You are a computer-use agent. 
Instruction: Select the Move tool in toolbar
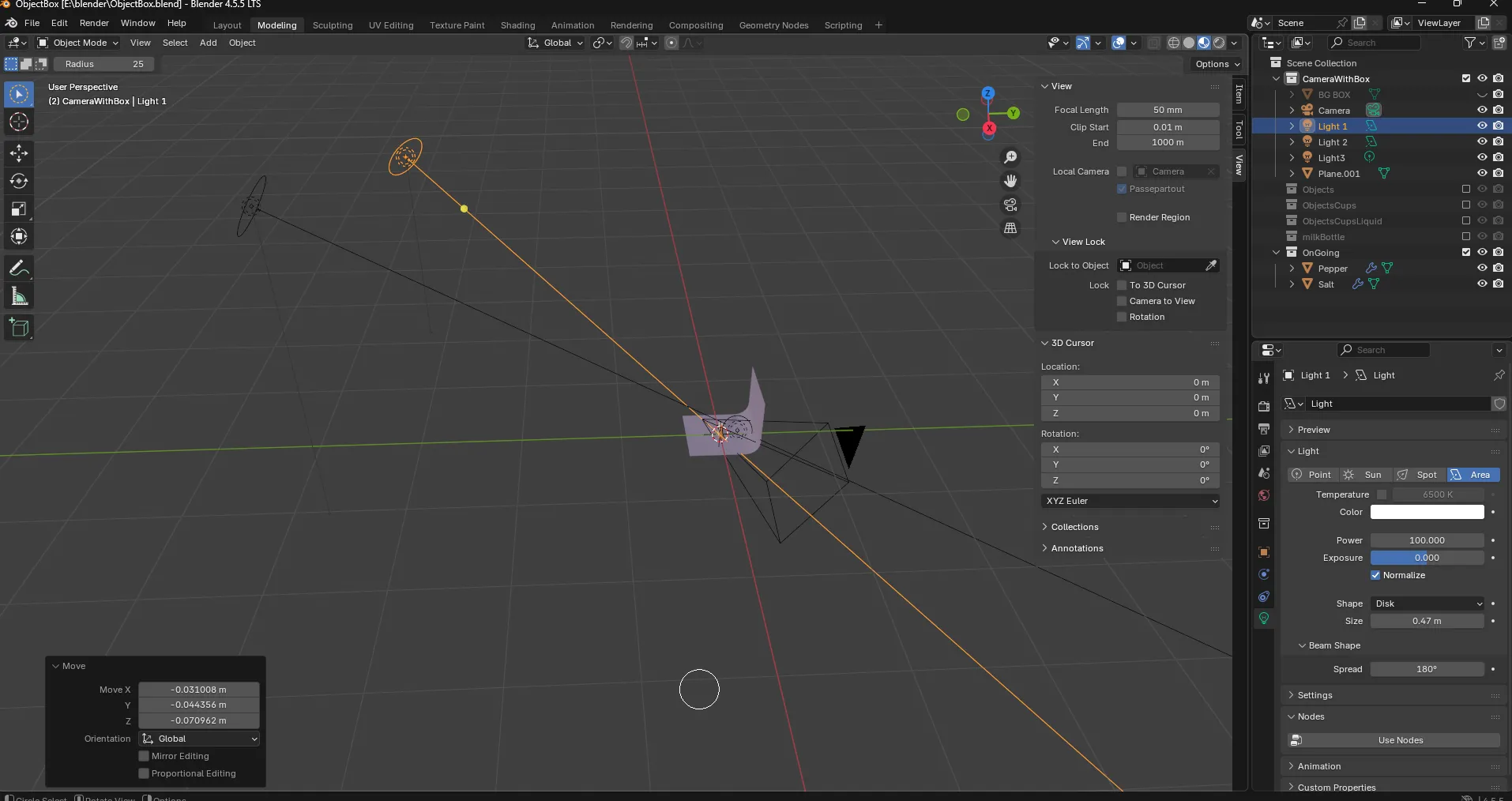19,153
